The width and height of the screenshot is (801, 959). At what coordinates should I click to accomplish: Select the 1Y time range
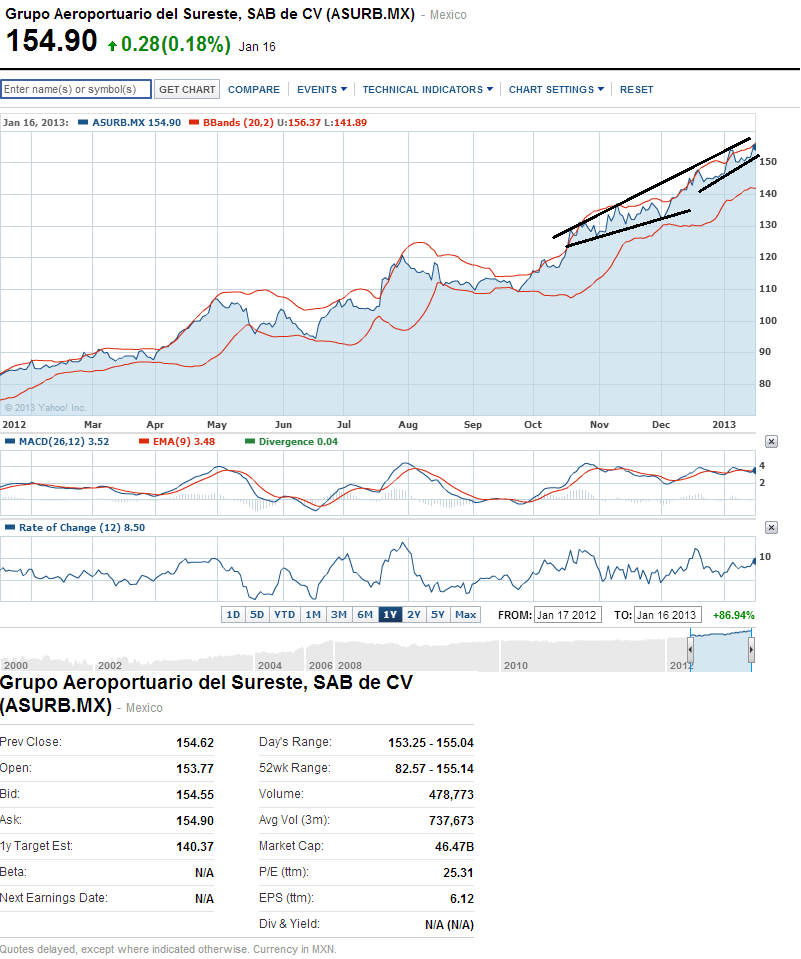tap(390, 615)
